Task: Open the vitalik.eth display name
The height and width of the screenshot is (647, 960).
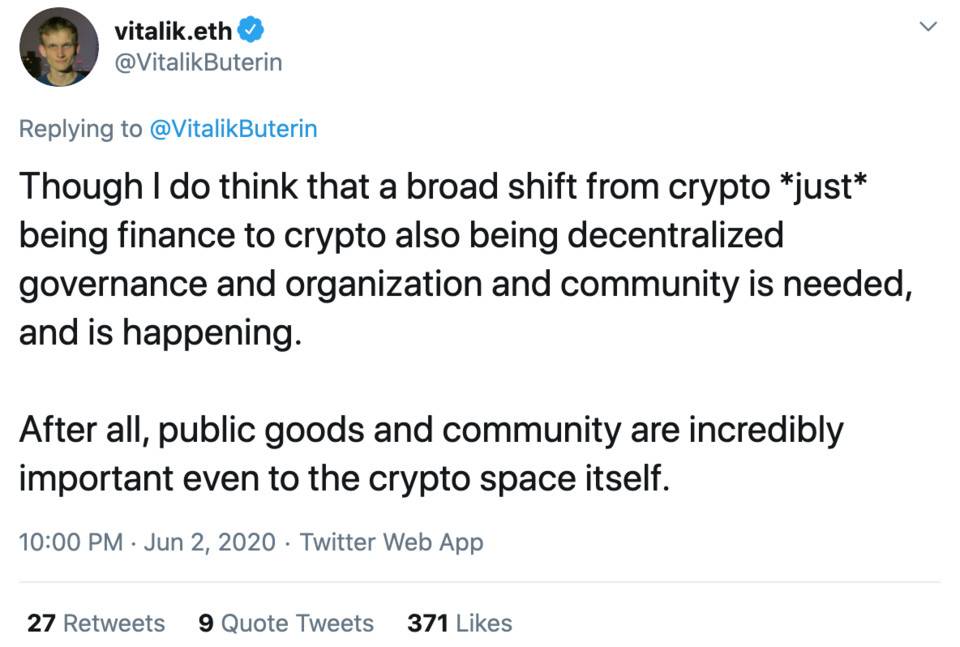Action: point(173,31)
